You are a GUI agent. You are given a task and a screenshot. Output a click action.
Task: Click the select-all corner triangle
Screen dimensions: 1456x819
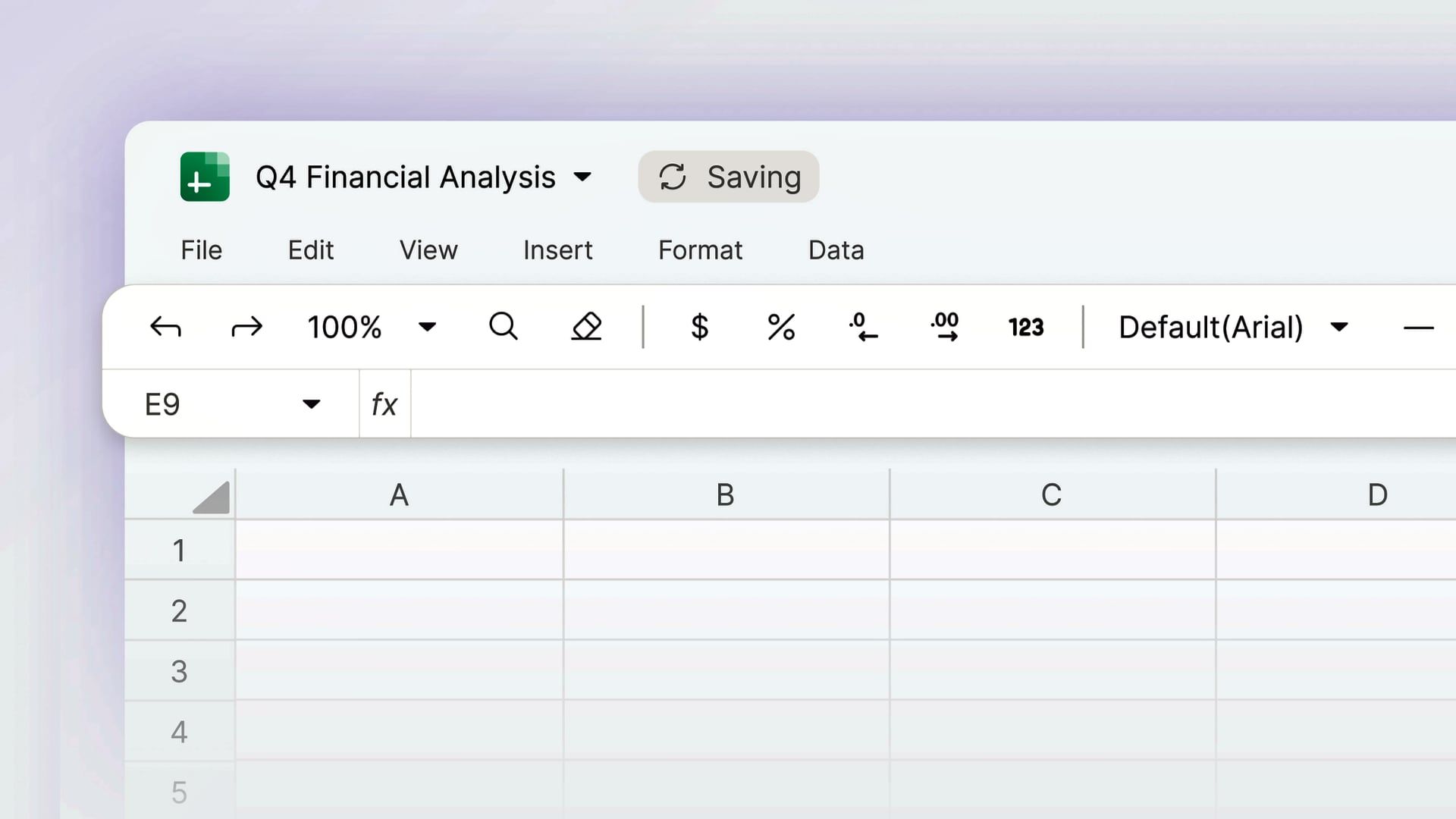point(212,498)
